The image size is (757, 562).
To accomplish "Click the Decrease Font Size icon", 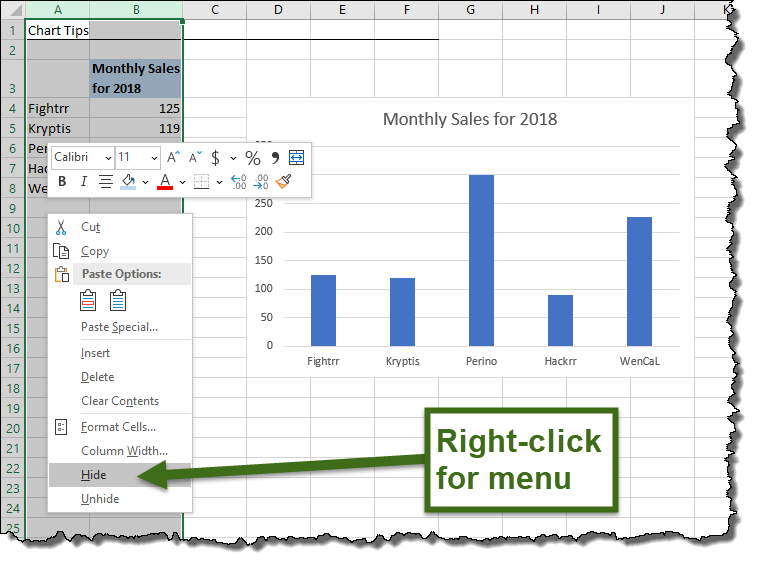I will [196, 158].
